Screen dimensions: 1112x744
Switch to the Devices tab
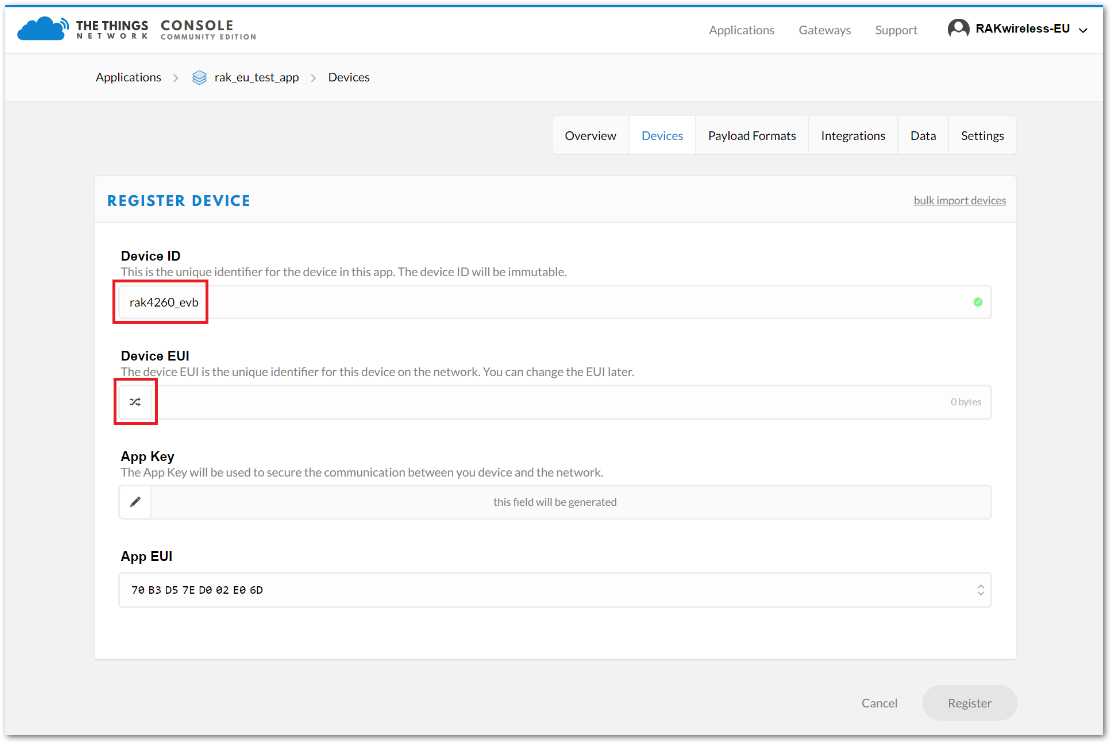(662, 135)
